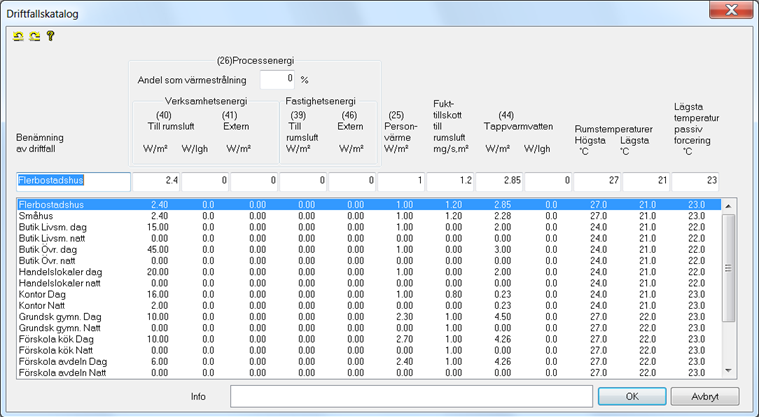Click the 20.00 value in Handelslokaler dag row
The width and height of the screenshot is (759, 417).
click(158, 272)
